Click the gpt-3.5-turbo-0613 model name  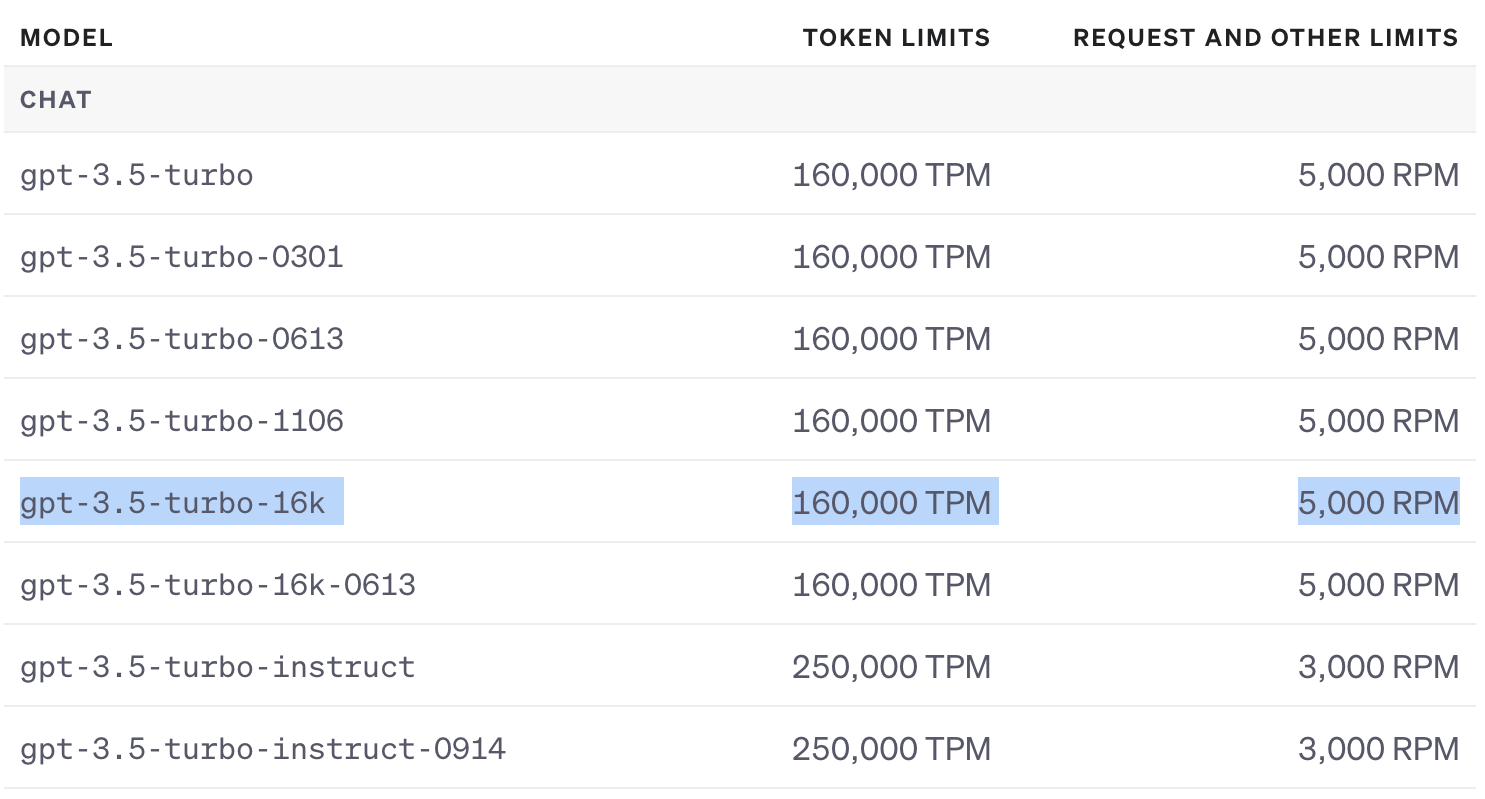click(x=182, y=340)
